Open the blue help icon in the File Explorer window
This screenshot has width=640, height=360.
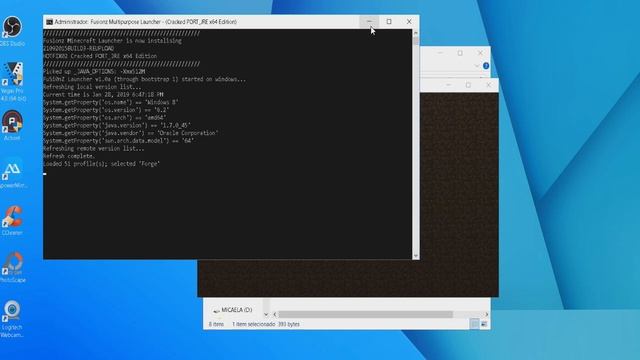tap(486, 66)
